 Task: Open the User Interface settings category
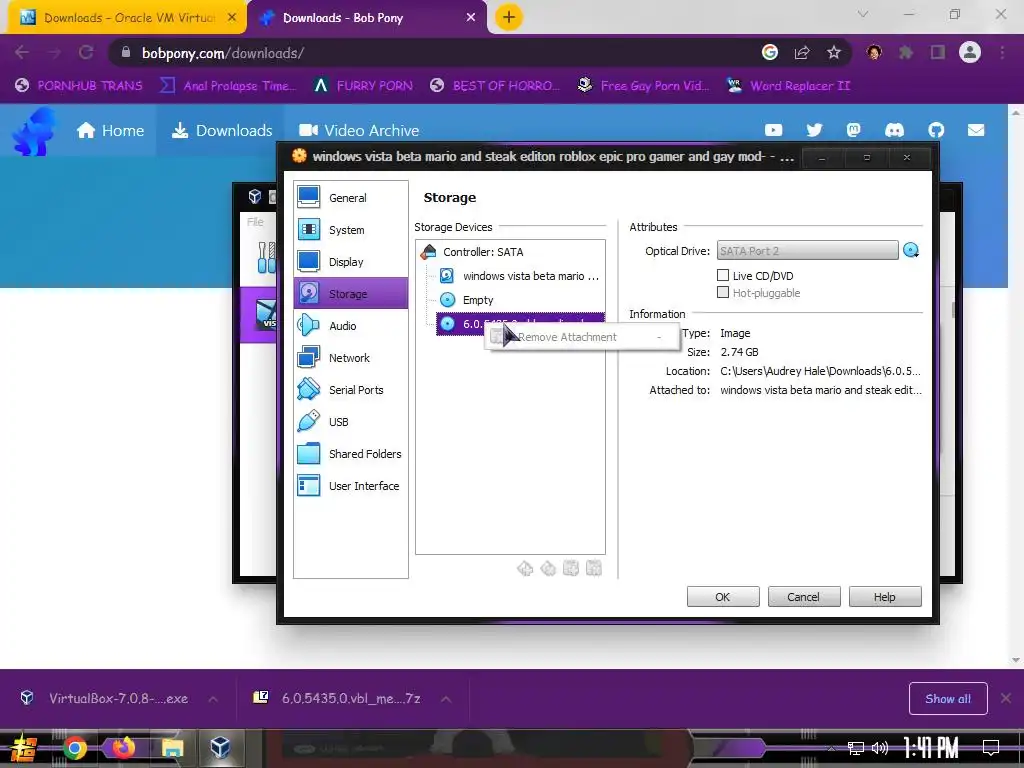click(351, 486)
